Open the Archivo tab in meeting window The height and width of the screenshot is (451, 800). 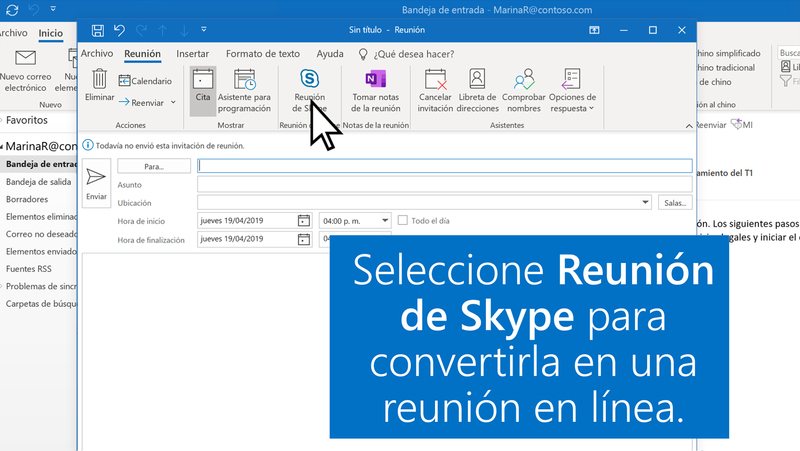pos(97,54)
